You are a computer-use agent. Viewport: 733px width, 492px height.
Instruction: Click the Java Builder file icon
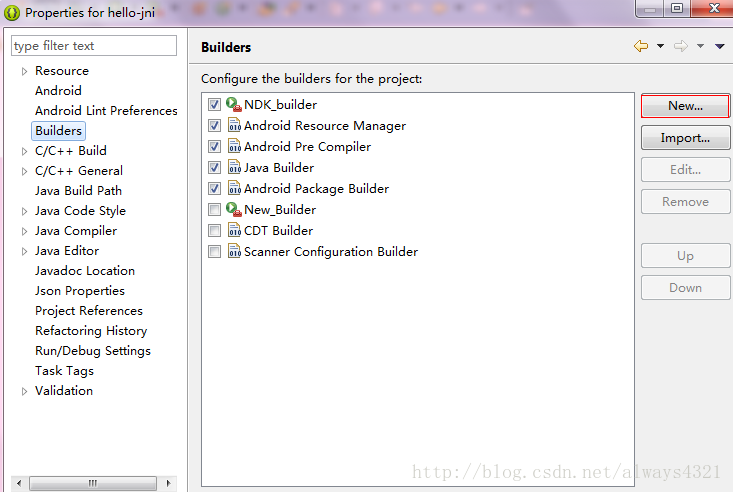(234, 167)
